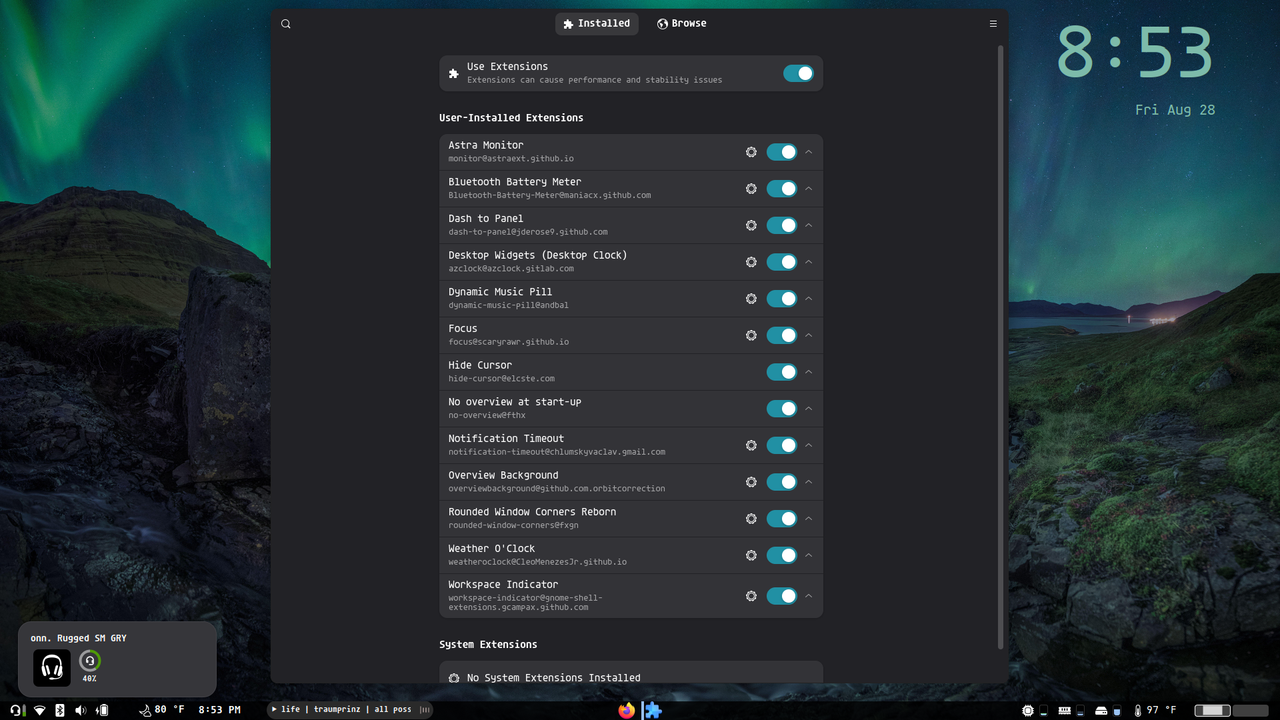This screenshot has width=1280, height=720.
Task: Switch to the Installed tab
Action: tap(597, 24)
